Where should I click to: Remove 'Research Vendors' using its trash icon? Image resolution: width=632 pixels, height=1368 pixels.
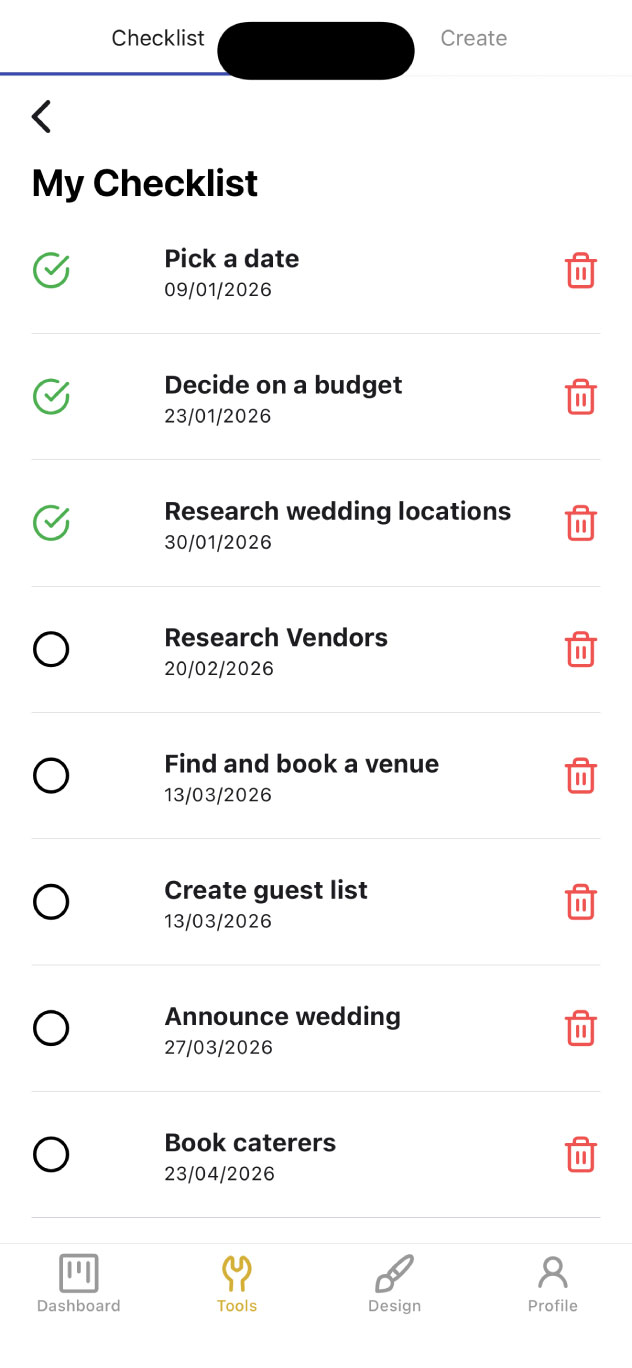coord(581,649)
